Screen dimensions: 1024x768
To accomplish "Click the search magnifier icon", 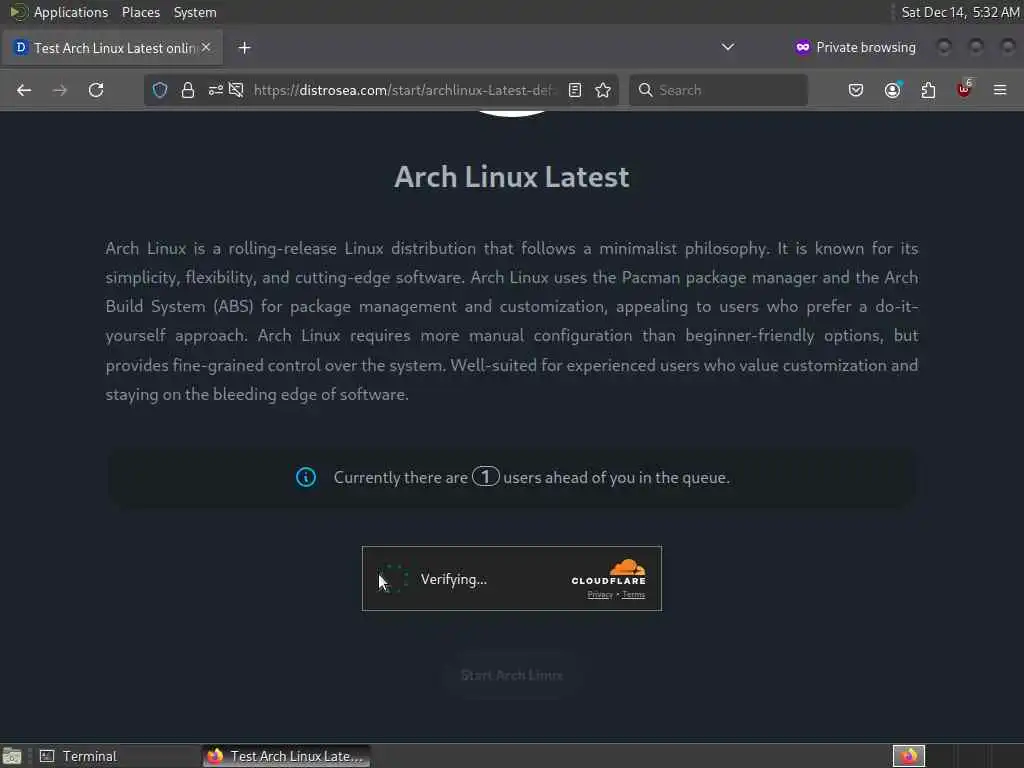I will pyautogui.click(x=645, y=90).
